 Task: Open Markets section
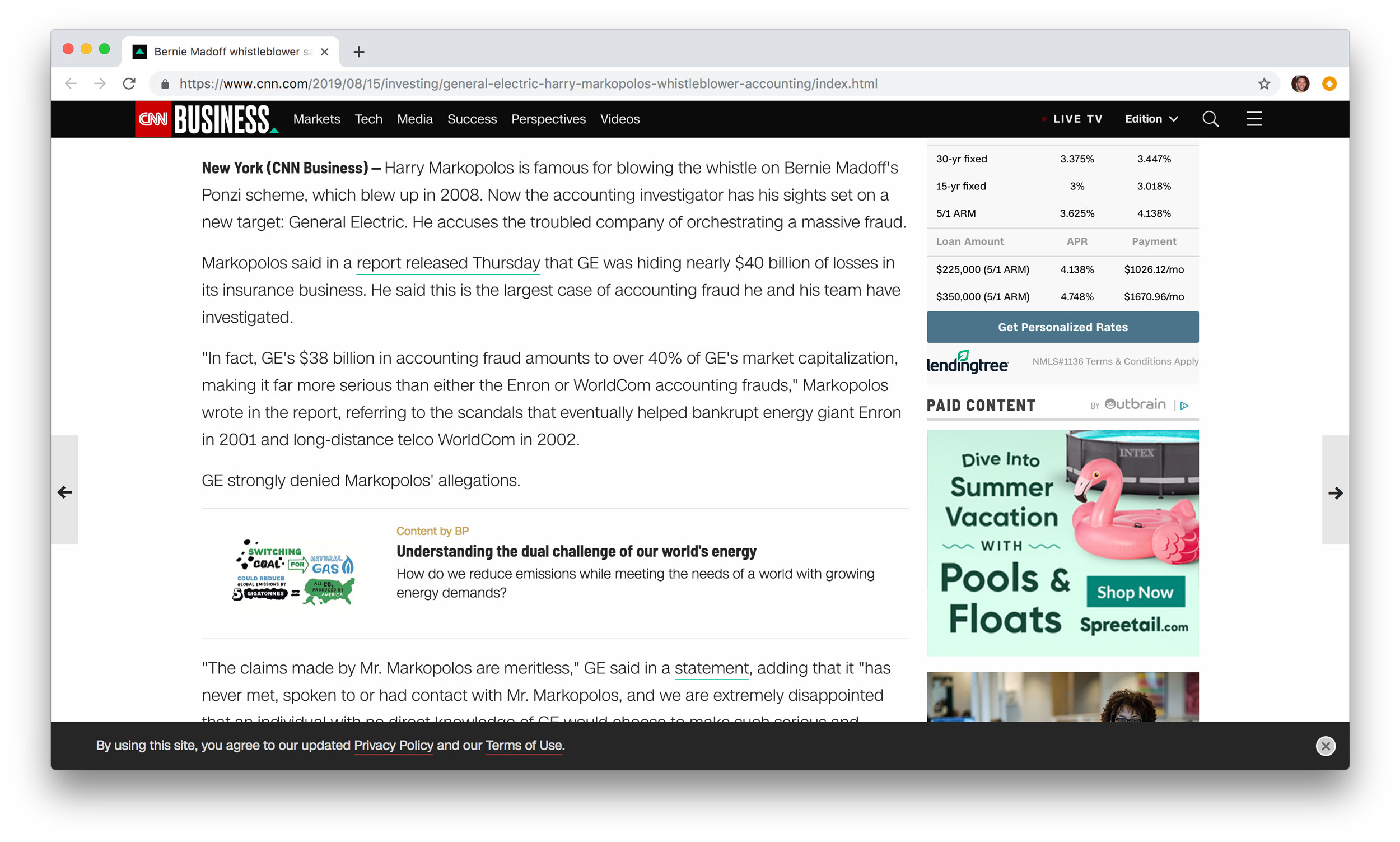316,119
